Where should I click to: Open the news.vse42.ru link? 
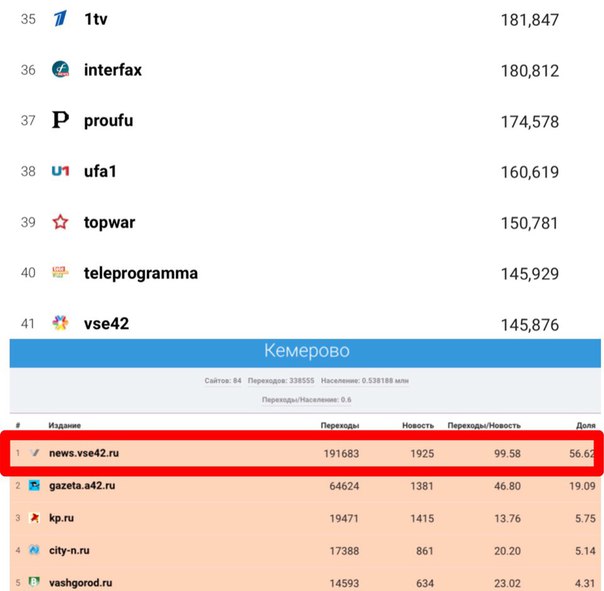pyautogui.click(x=84, y=453)
